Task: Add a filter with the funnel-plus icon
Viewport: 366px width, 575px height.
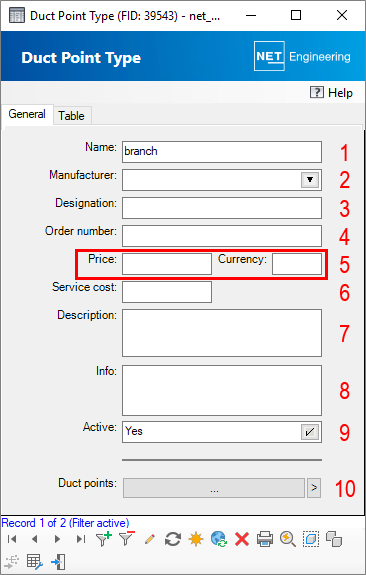Action: point(104,539)
